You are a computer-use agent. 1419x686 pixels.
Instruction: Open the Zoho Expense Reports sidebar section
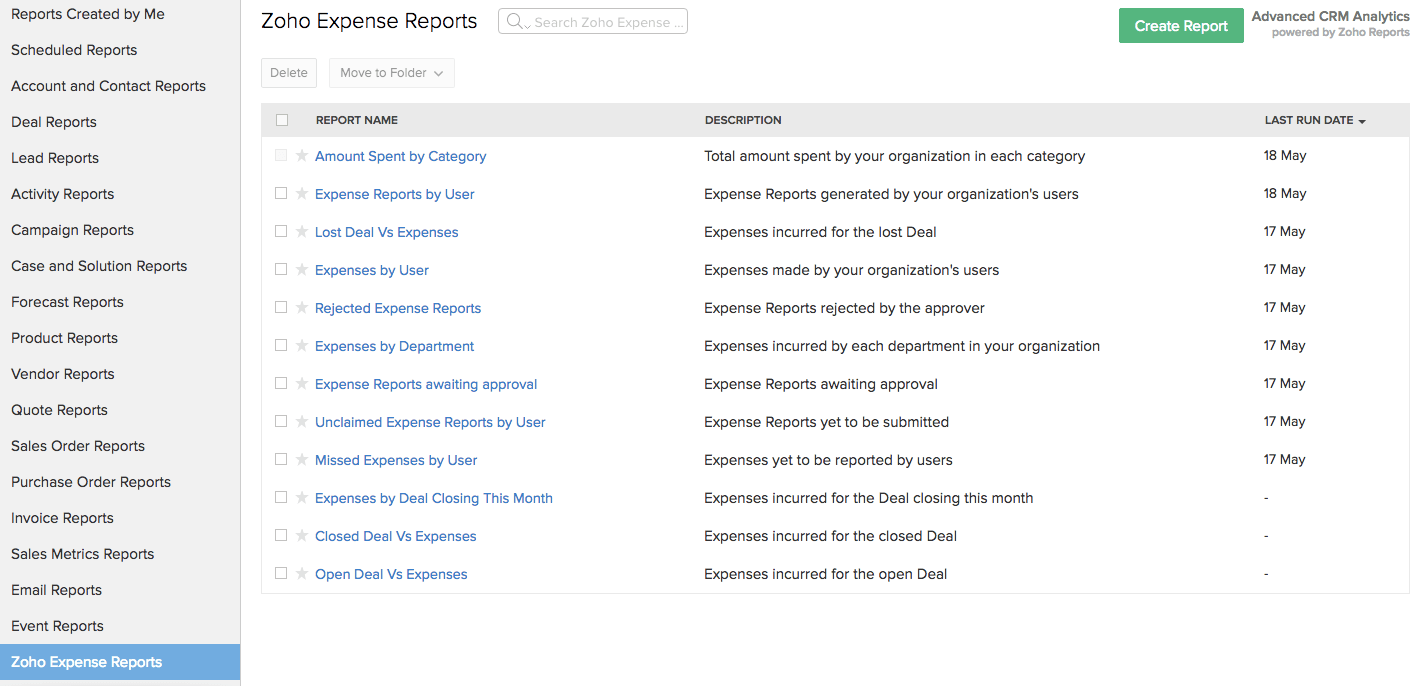point(86,662)
